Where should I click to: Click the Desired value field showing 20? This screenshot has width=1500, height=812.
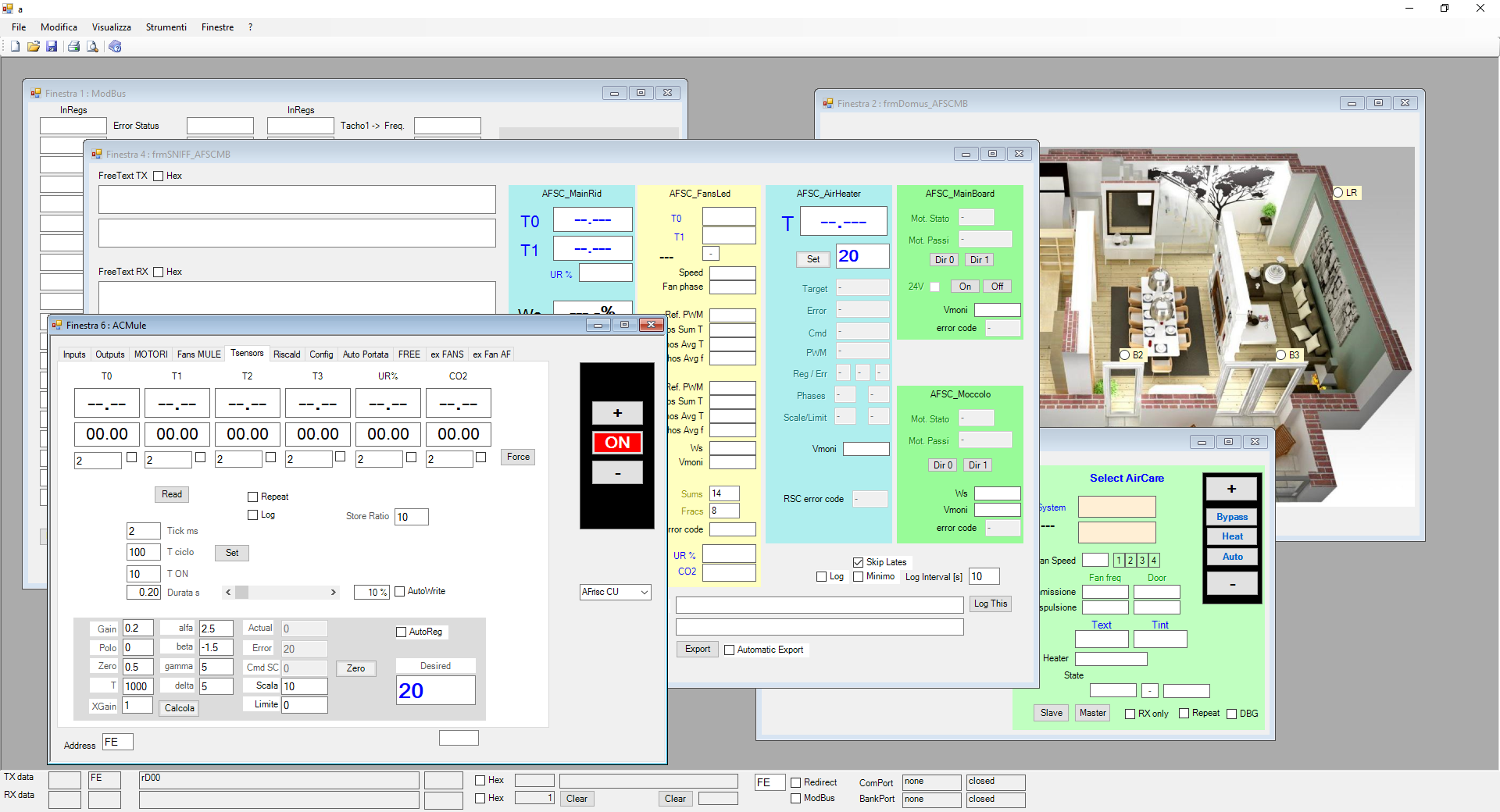pos(435,691)
